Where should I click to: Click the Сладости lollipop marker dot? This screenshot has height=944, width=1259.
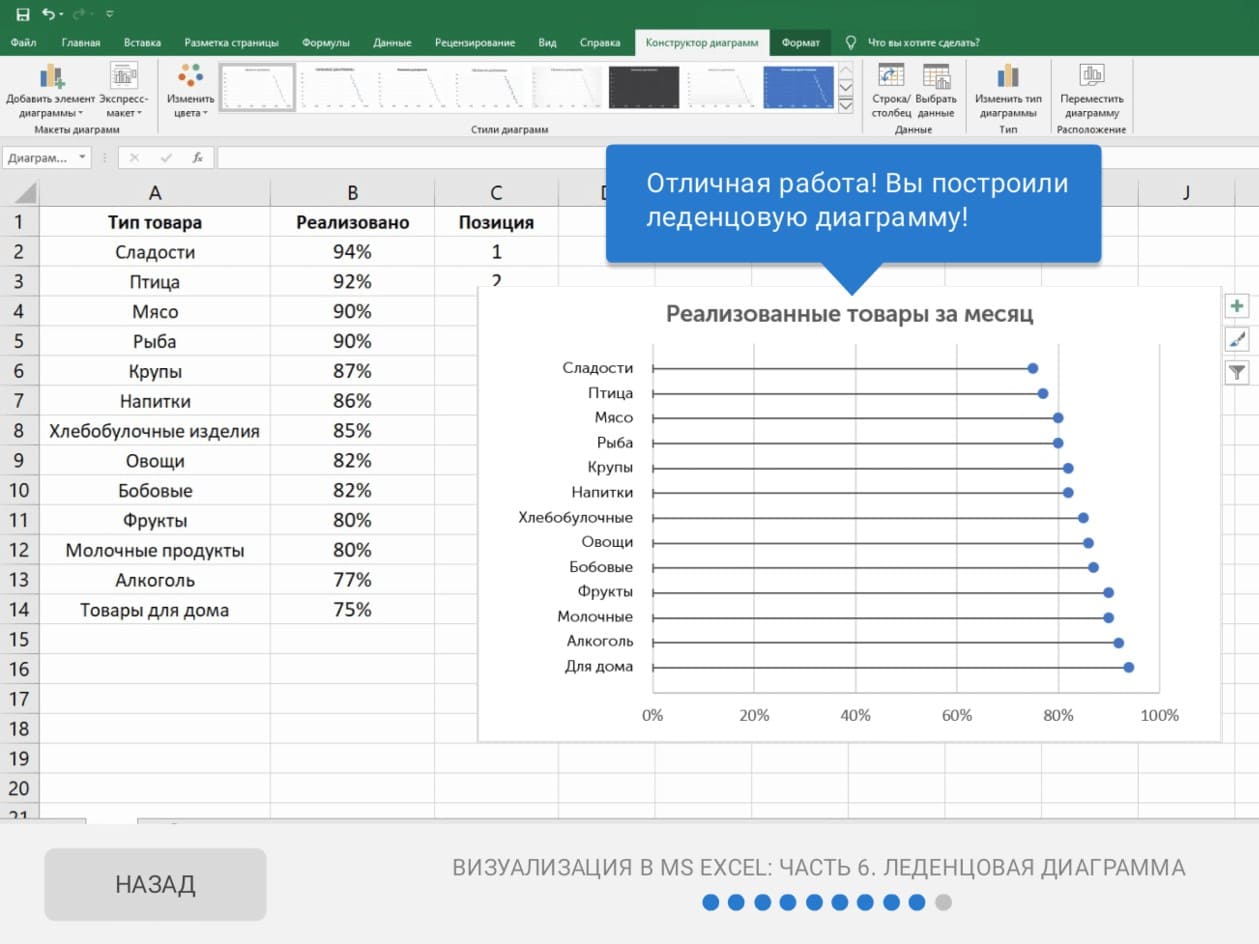coord(1033,369)
